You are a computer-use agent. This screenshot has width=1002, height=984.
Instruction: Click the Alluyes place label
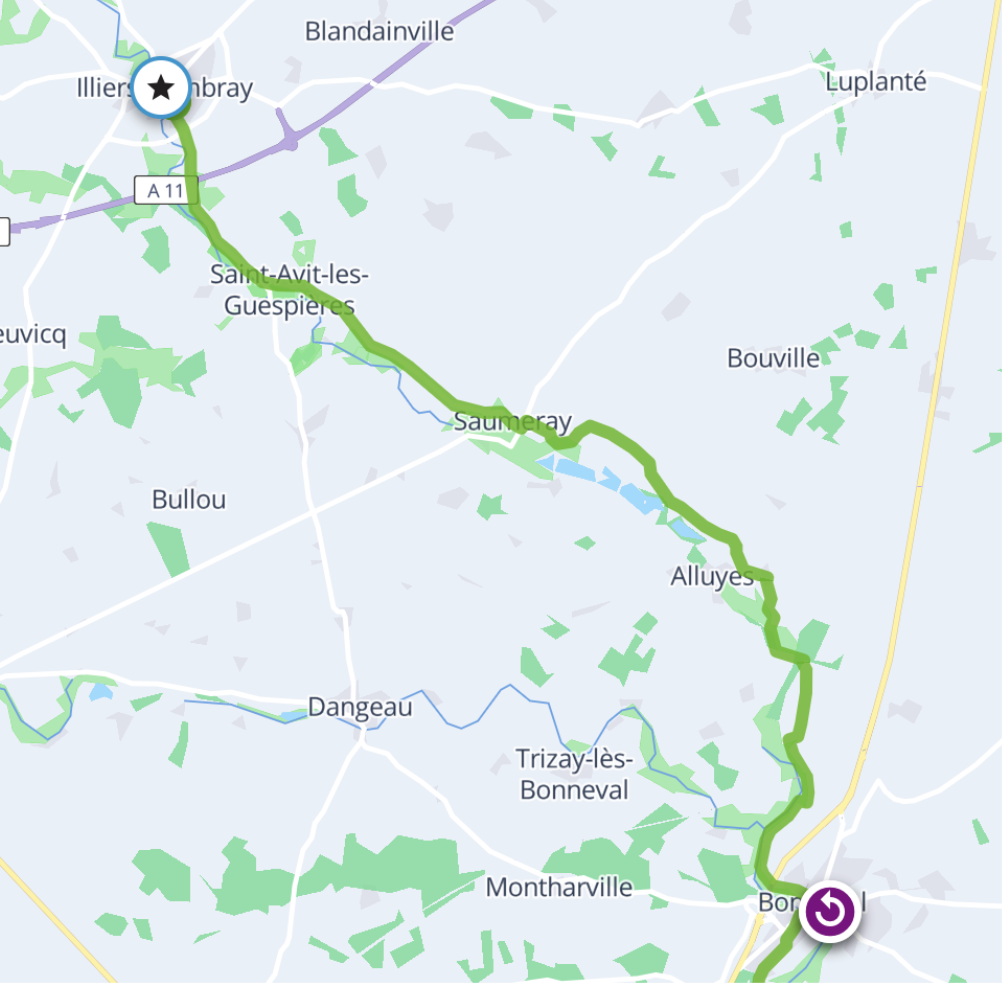click(x=712, y=576)
